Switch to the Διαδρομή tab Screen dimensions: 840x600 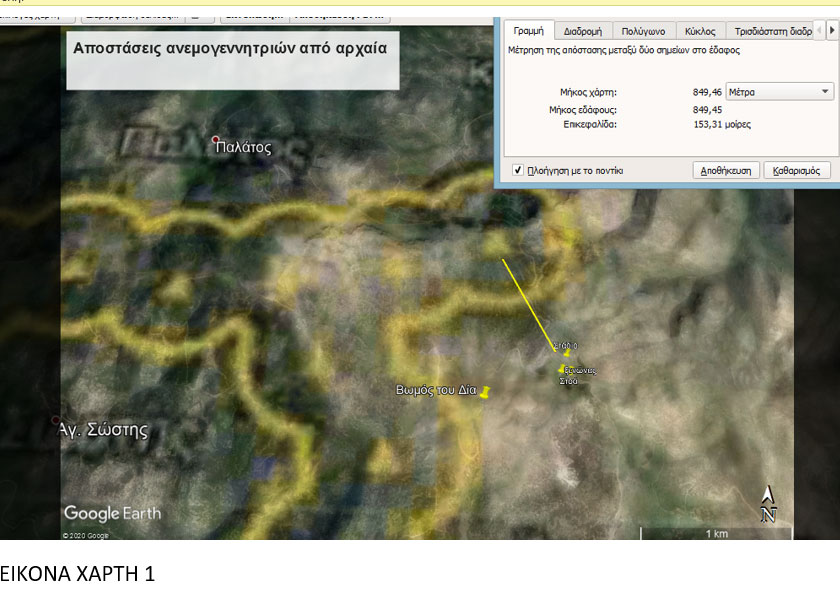581,31
